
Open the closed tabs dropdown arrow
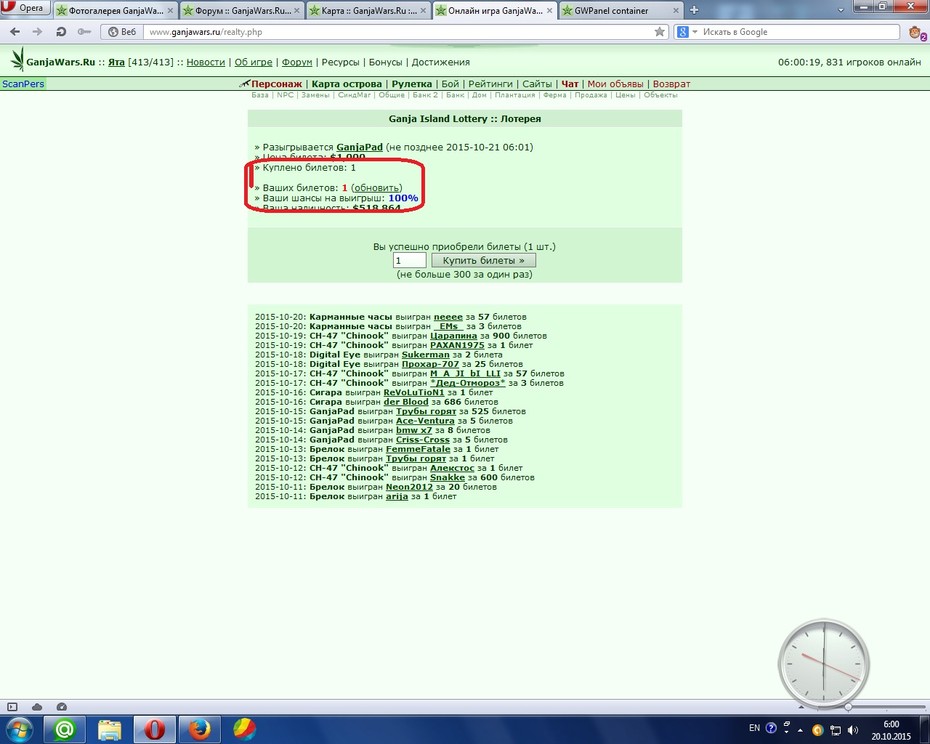click(840, 10)
